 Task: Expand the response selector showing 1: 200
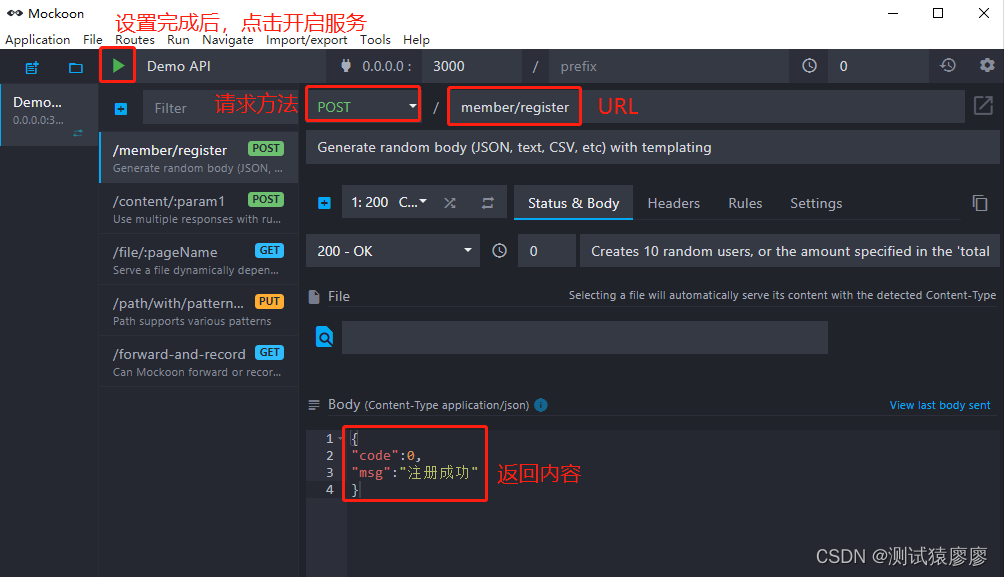click(x=389, y=202)
